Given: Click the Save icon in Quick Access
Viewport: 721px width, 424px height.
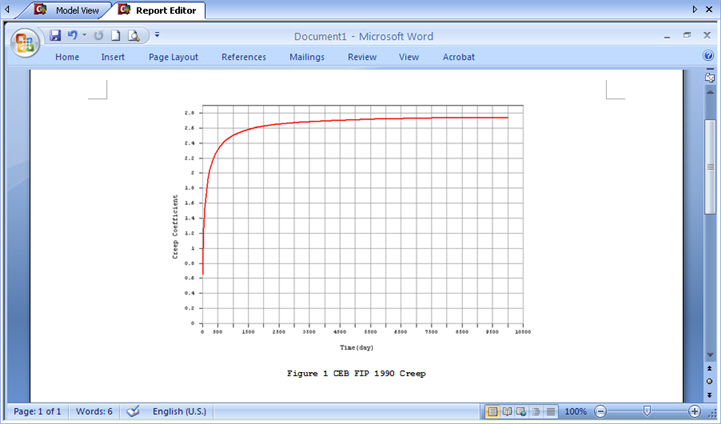Looking at the screenshot, I should pyautogui.click(x=55, y=35).
